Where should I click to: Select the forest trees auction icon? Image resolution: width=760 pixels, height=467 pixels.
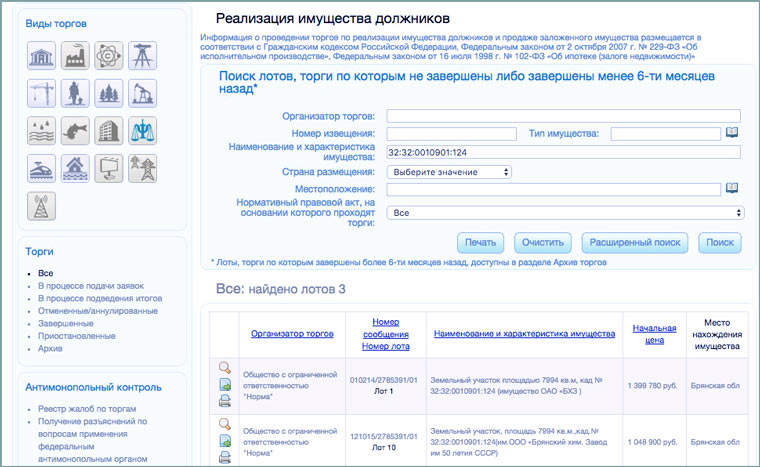pos(109,93)
